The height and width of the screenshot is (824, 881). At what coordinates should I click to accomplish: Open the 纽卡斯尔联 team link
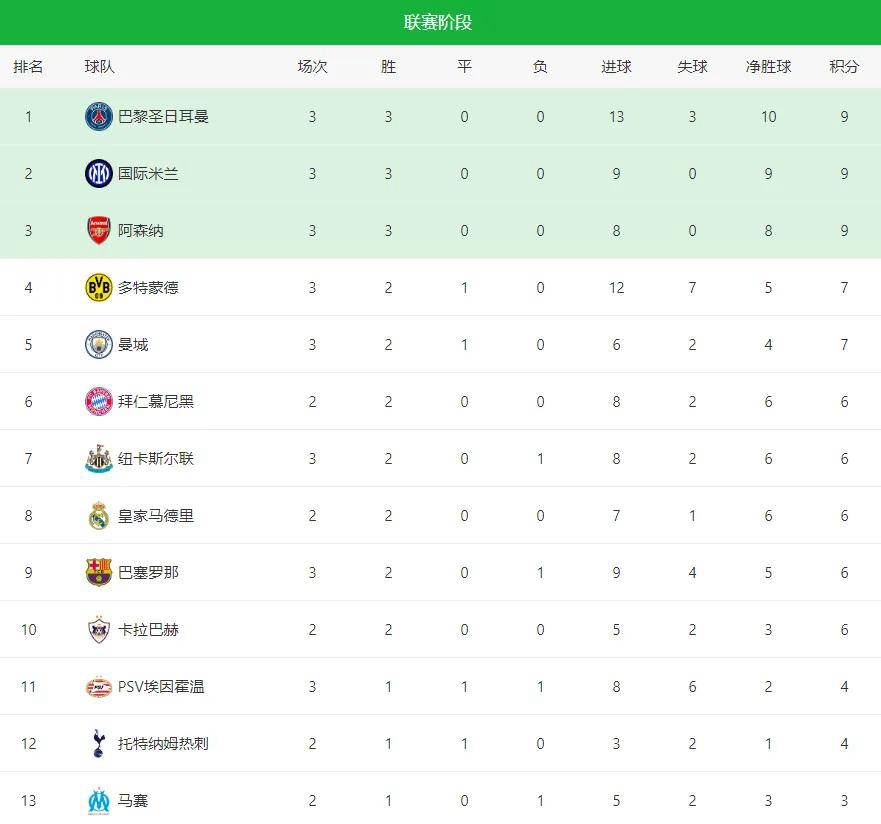(x=156, y=459)
